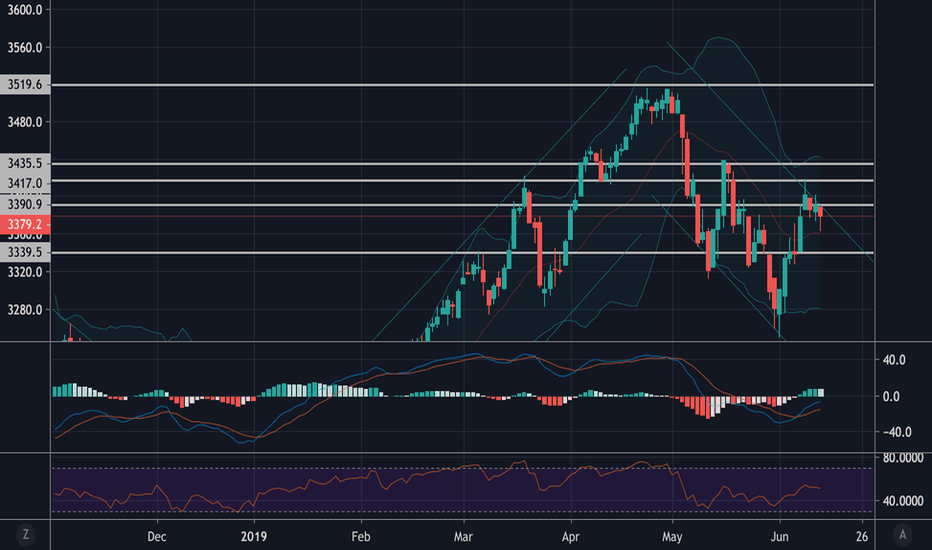The height and width of the screenshot is (550, 932).
Task: Click the 3280.0 price axis value
Action: click(25, 310)
